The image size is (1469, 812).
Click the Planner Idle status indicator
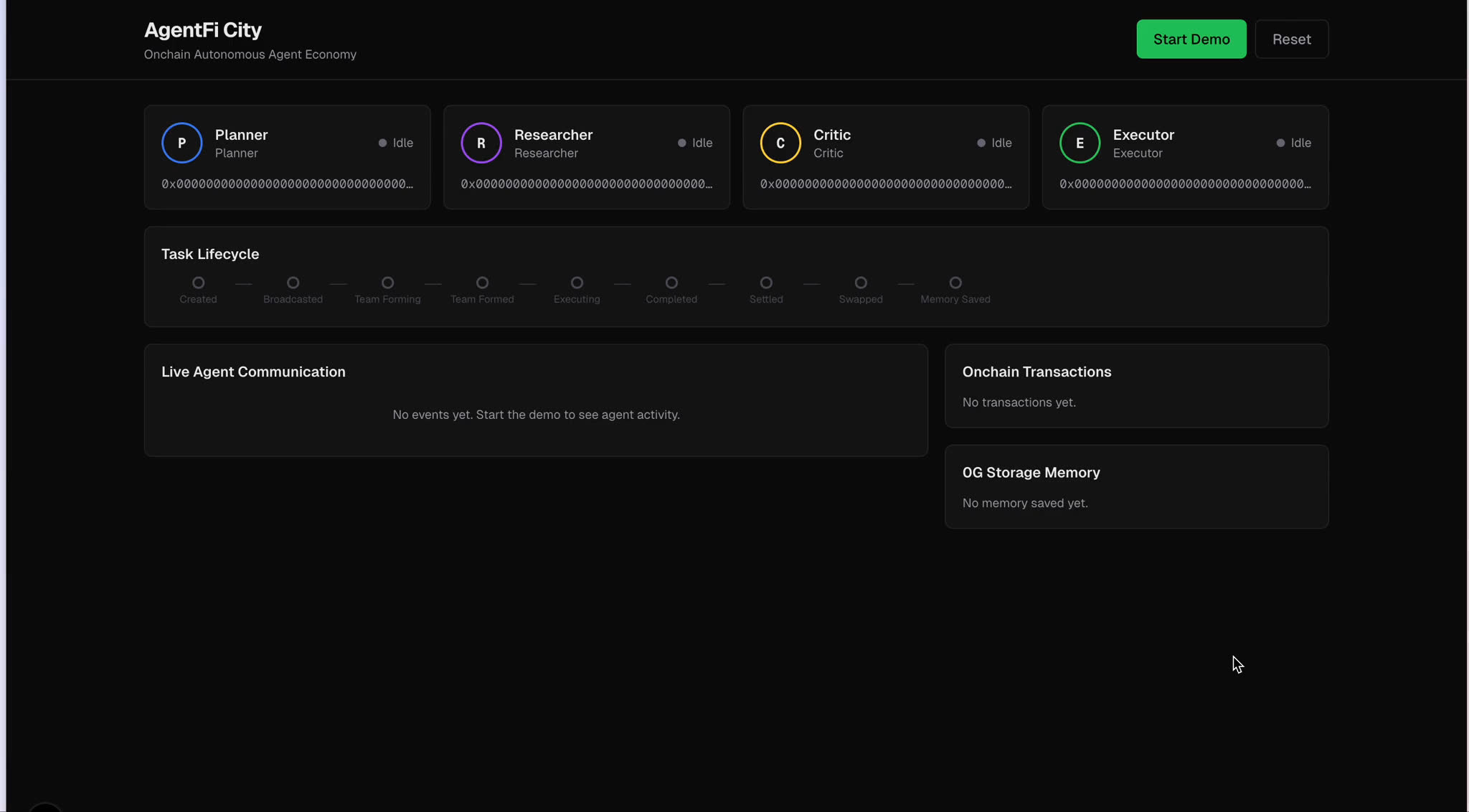point(396,143)
